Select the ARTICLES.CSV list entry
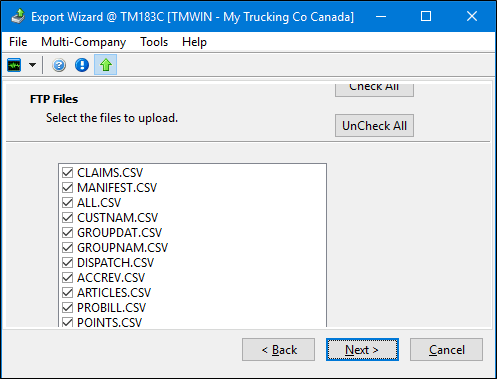497x379 pixels. click(x=114, y=293)
